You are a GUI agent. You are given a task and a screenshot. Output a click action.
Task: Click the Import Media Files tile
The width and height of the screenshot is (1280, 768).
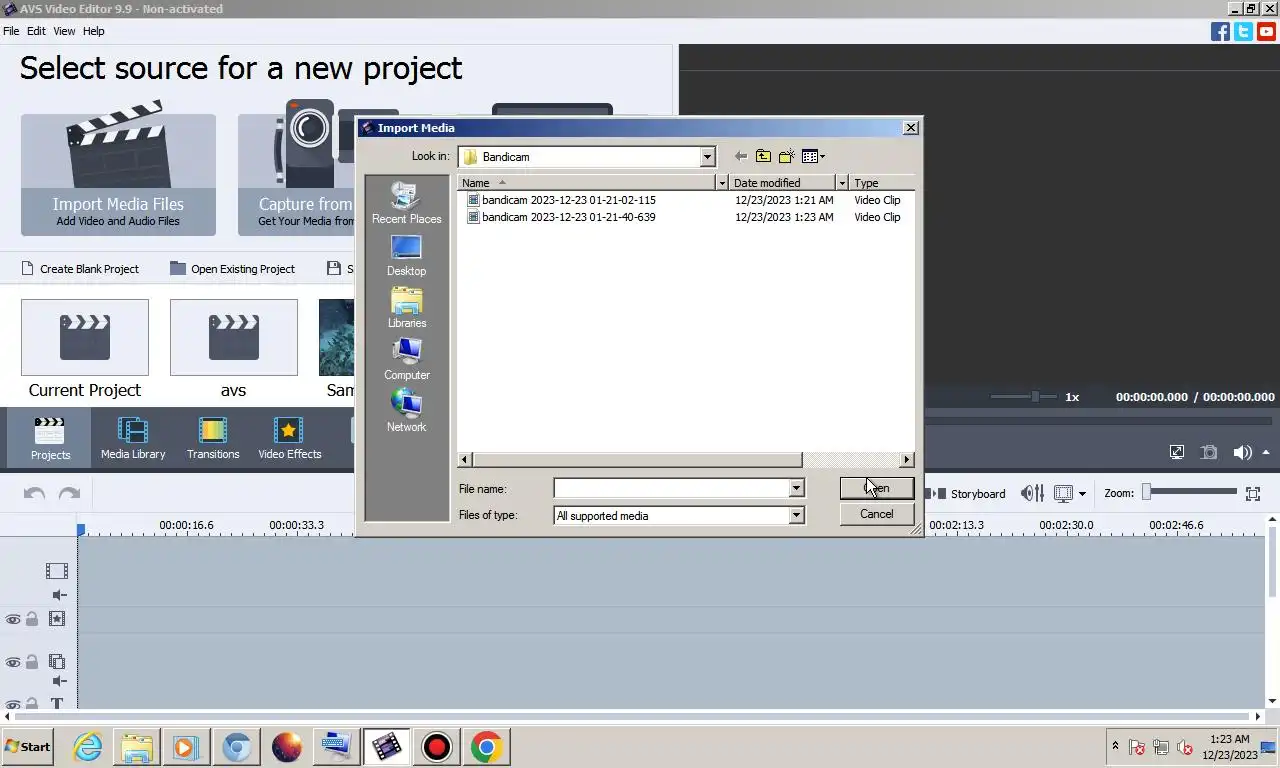(118, 175)
